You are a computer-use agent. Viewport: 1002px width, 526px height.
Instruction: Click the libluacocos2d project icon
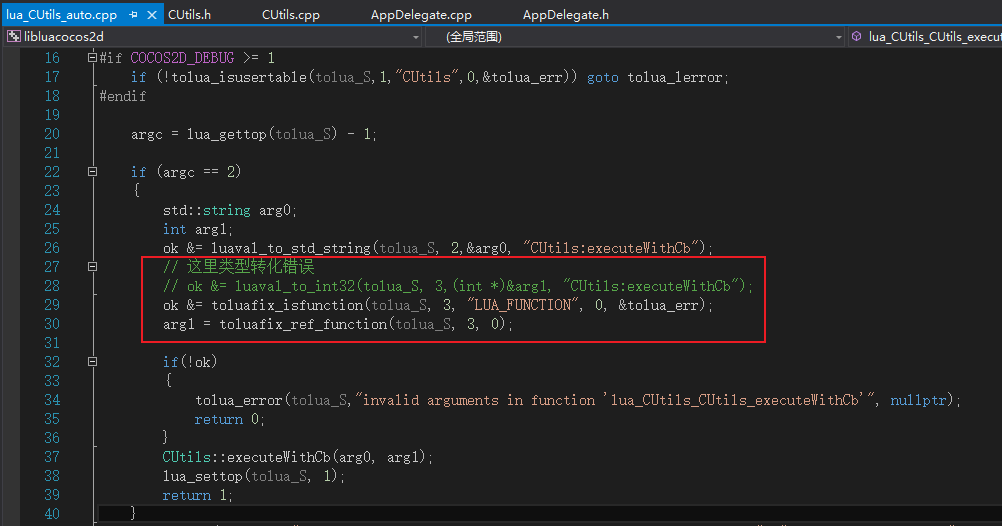13,37
